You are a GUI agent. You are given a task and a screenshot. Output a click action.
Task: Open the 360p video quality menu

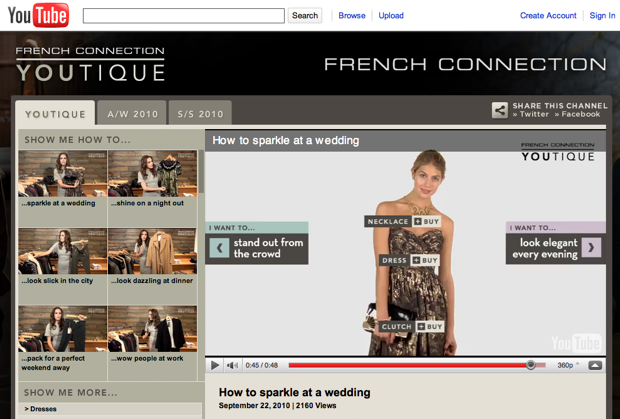coord(568,365)
